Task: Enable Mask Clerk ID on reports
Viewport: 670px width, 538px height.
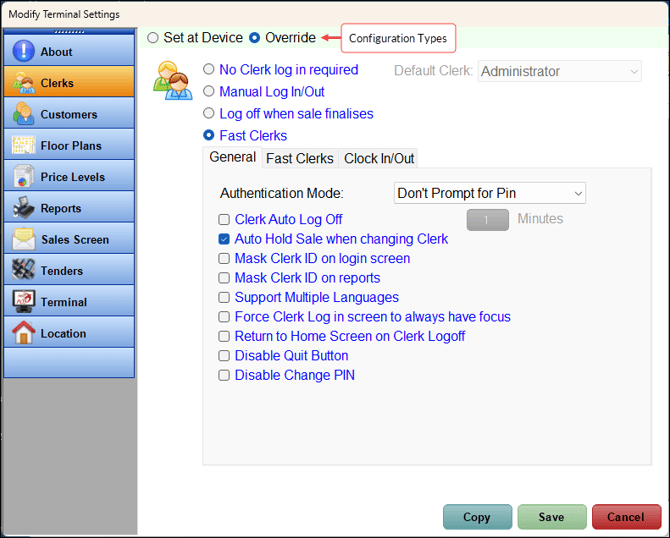Action: point(224,278)
